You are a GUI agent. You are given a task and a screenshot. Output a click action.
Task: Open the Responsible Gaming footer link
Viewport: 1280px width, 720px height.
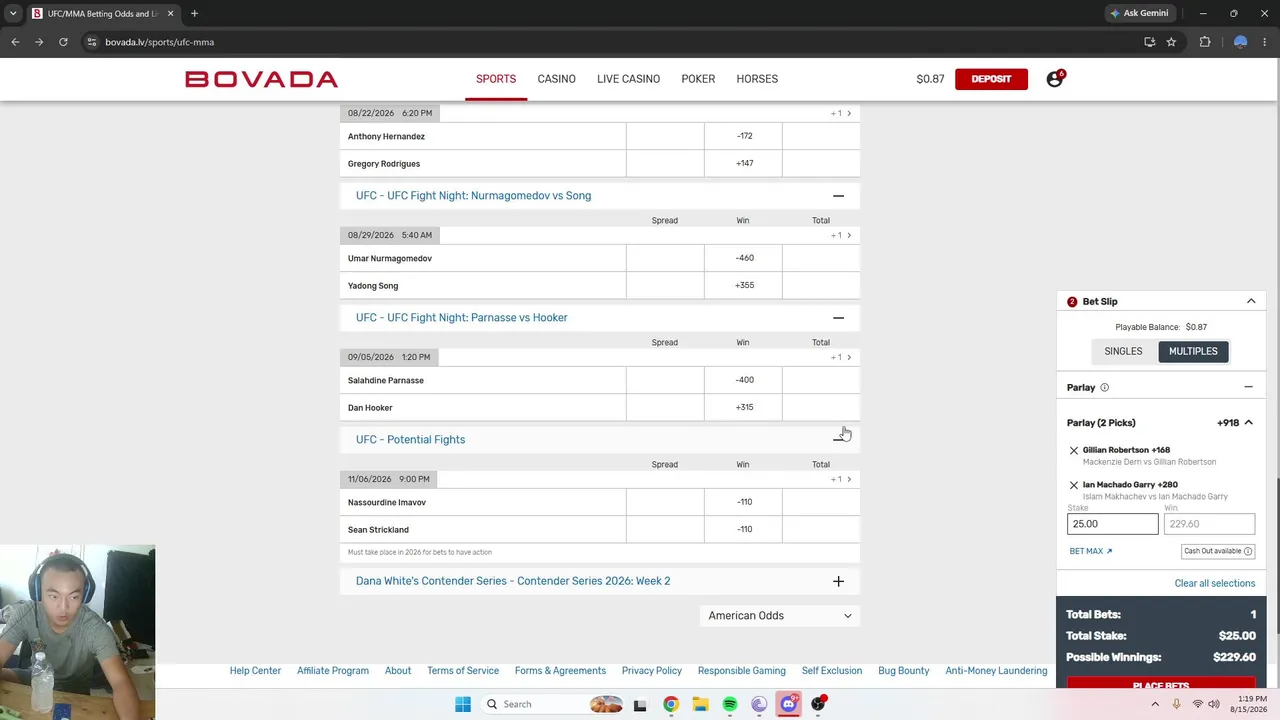click(x=741, y=671)
